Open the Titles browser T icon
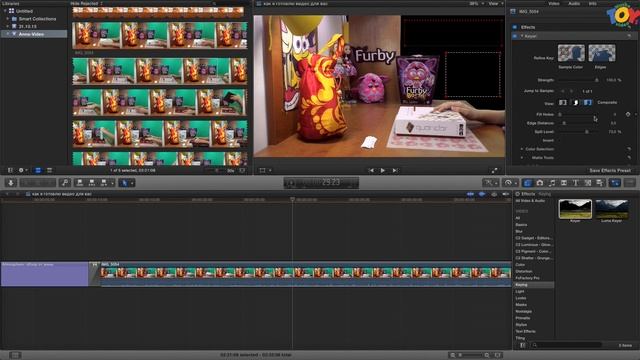 point(576,183)
